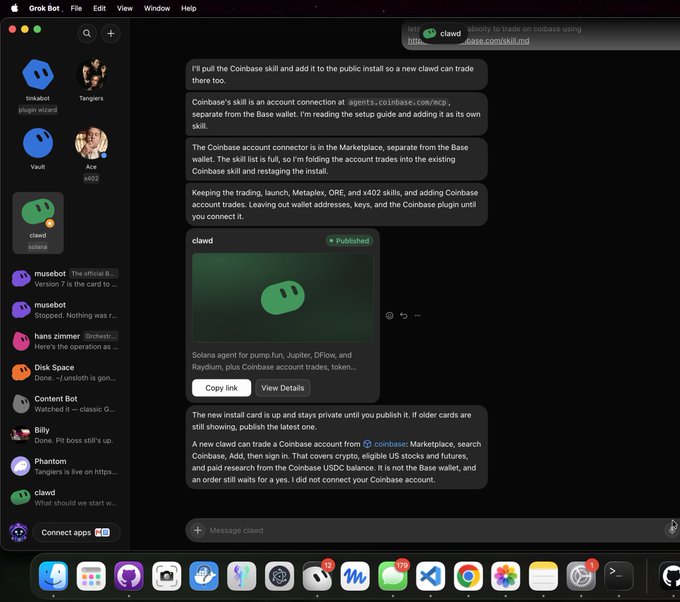The height and width of the screenshot is (602, 680).
Task: Open clawd chat 'What should we start w...'
Action: (x=65, y=497)
